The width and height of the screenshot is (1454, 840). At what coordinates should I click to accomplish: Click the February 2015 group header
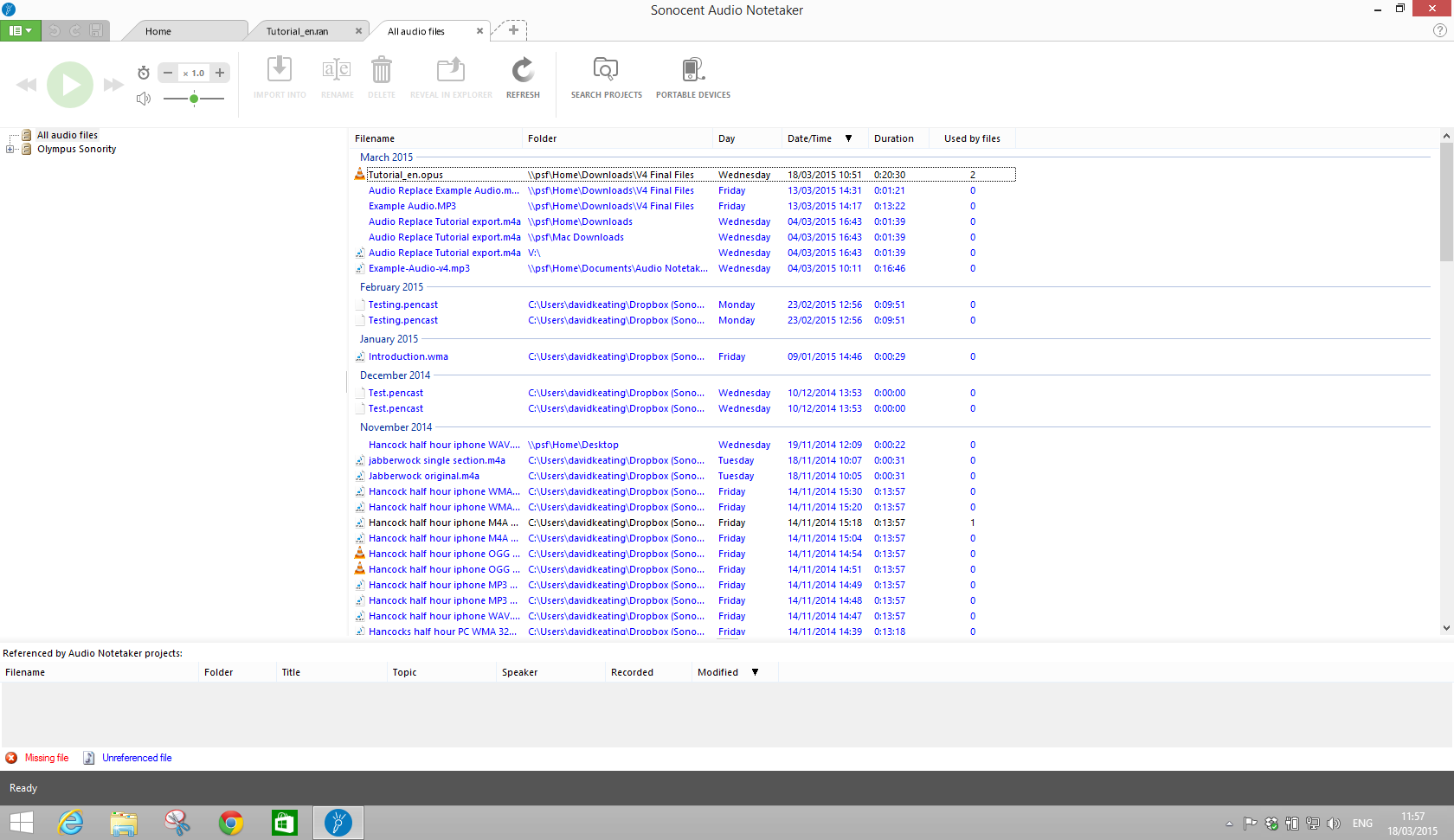pos(391,287)
